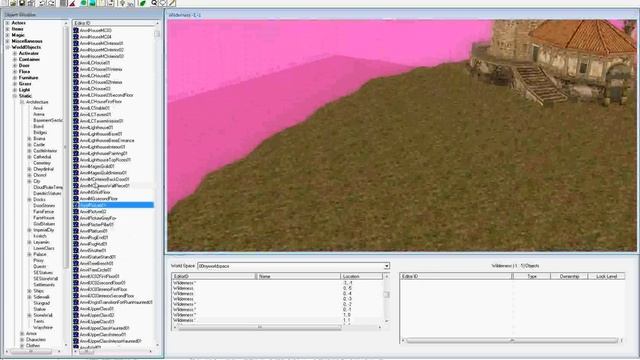Click the EditorID column in cell list
Screen dimensions: 640x360
pyautogui.click(x=214, y=276)
